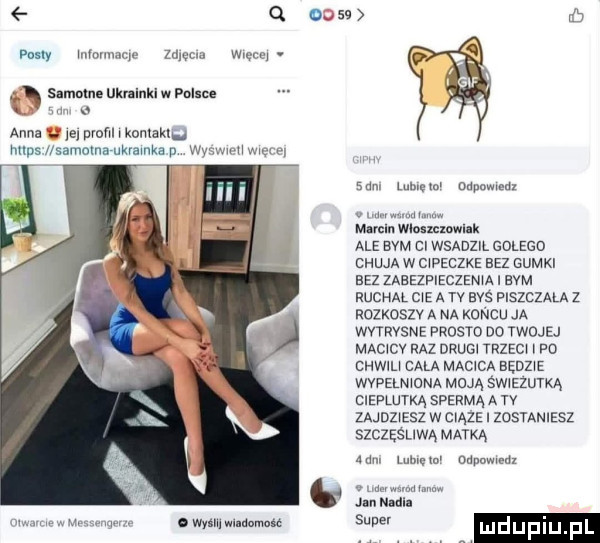Image resolution: width=600 pixels, height=543 pixels.
Task: Expand the post with Wyświetl więcej
Action: pyautogui.click(x=238, y=150)
